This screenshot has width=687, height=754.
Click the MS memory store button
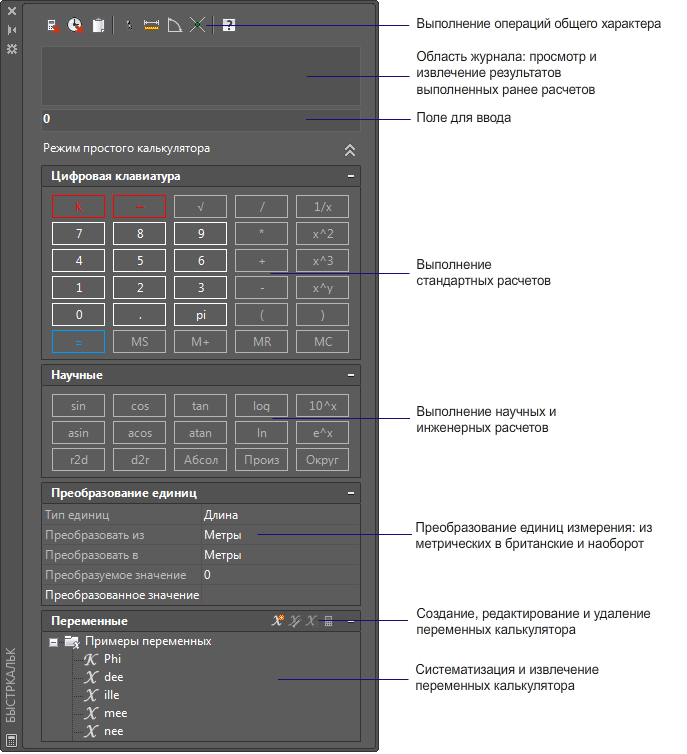(x=139, y=342)
